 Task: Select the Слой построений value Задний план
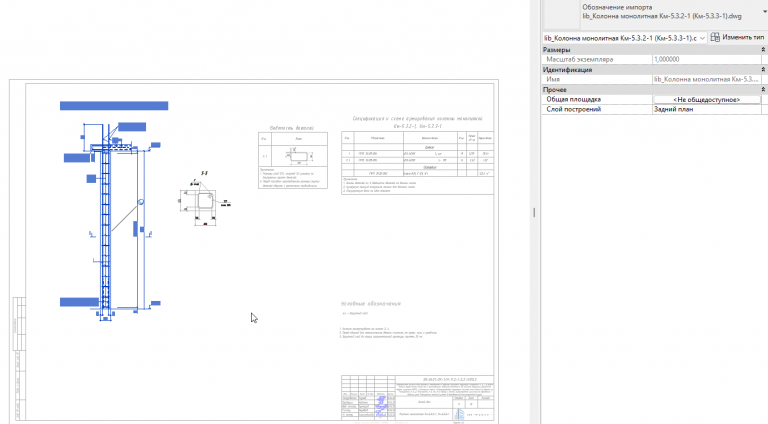point(707,109)
